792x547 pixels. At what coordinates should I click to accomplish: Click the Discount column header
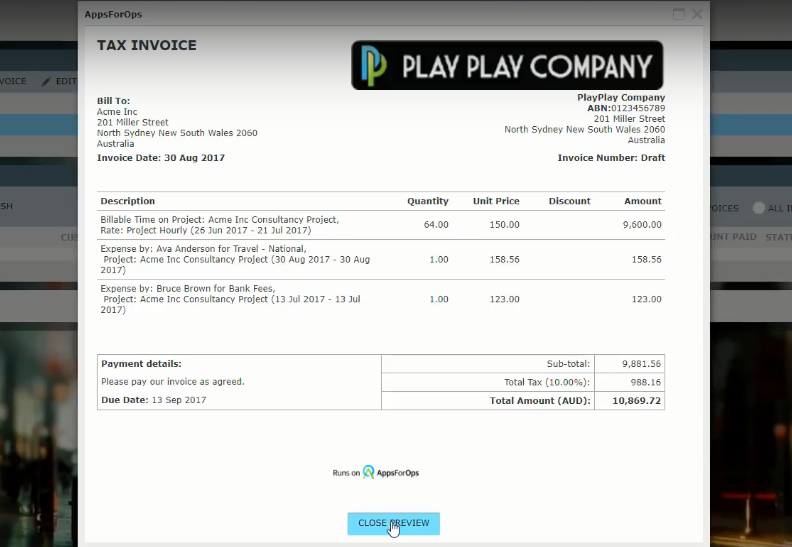coord(569,201)
